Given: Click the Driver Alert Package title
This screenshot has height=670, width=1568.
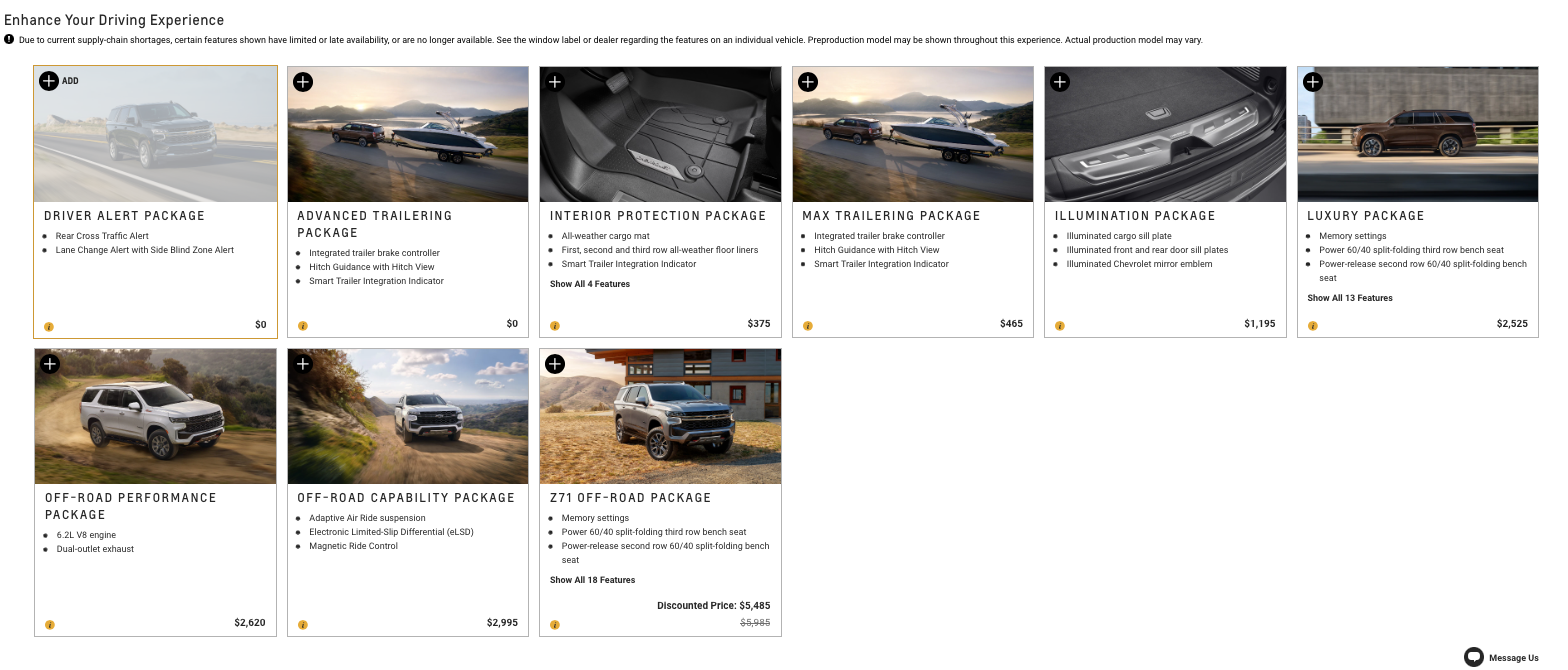Looking at the screenshot, I should 124,216.
